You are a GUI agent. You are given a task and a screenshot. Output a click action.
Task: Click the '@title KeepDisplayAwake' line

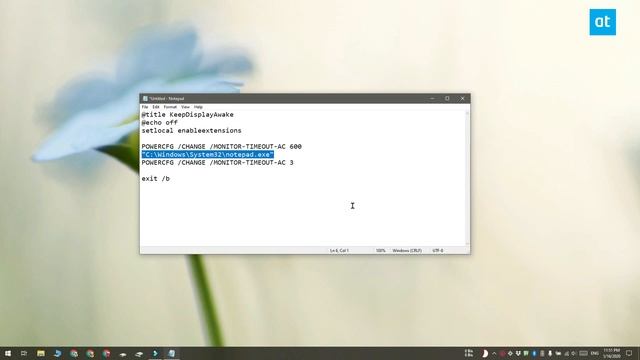pyautogui.click(x=188, y=115)
